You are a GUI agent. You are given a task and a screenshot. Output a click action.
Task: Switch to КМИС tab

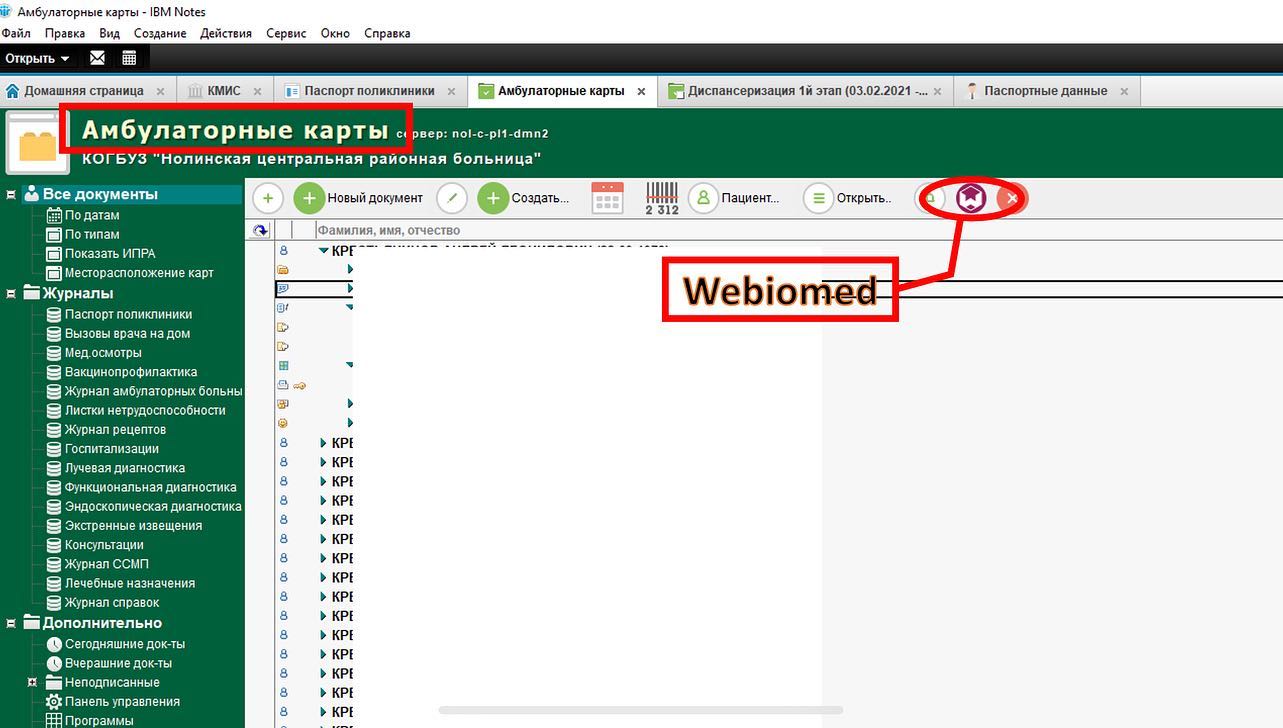[x=224, y=91]
